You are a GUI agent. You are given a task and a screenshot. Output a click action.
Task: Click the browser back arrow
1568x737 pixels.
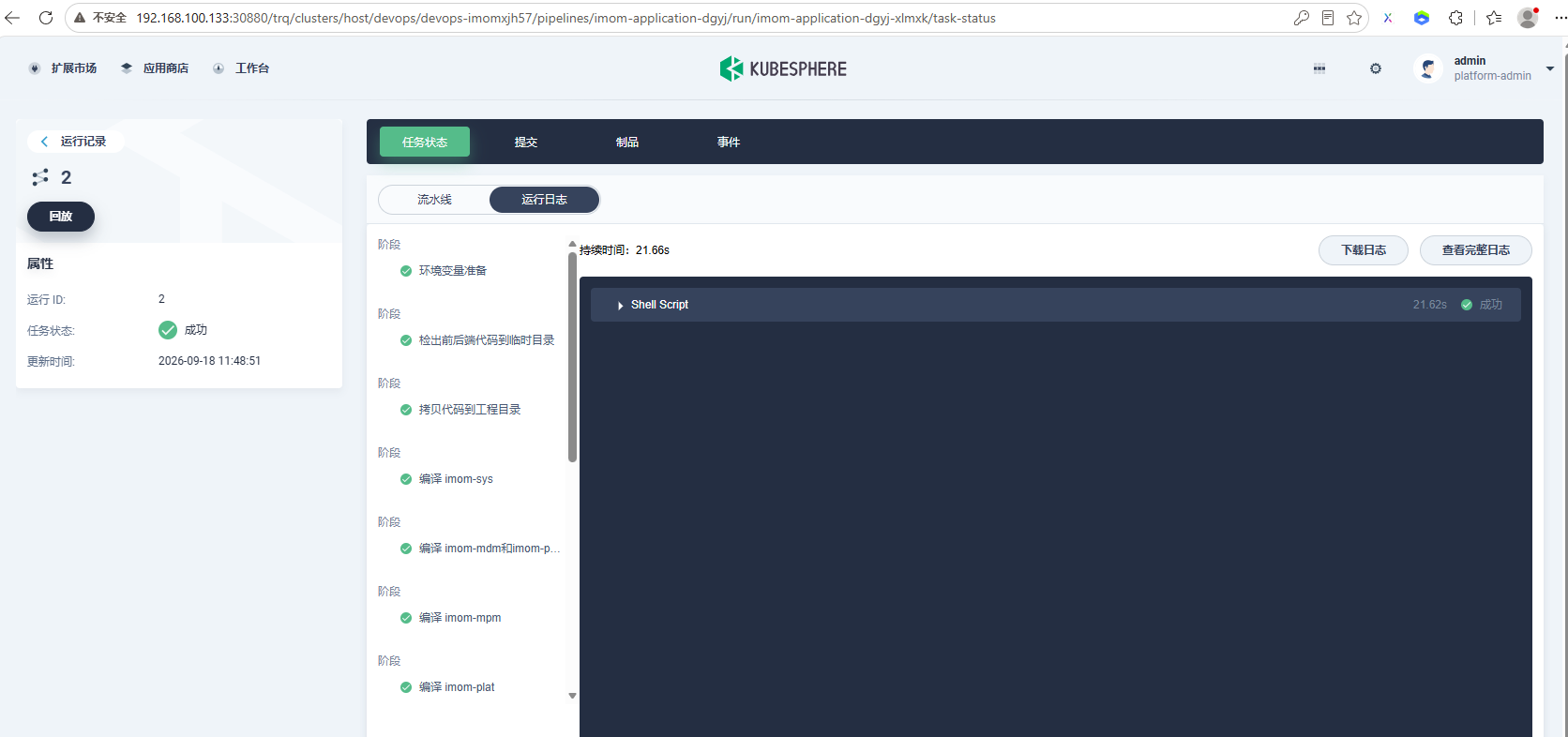pos(12,18)
